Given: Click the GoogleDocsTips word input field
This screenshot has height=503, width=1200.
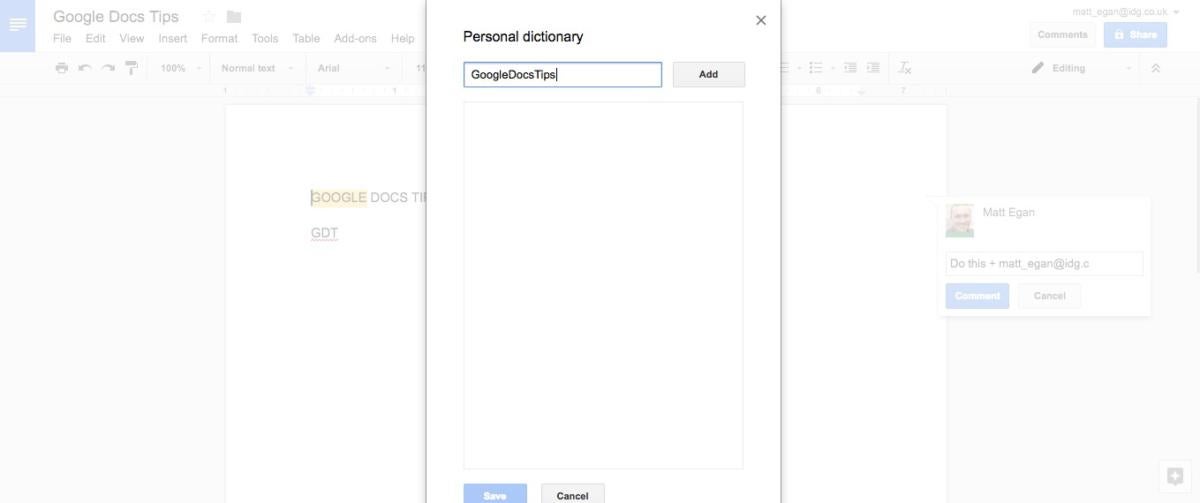Looking at the screenshot, I should [562, 74].
